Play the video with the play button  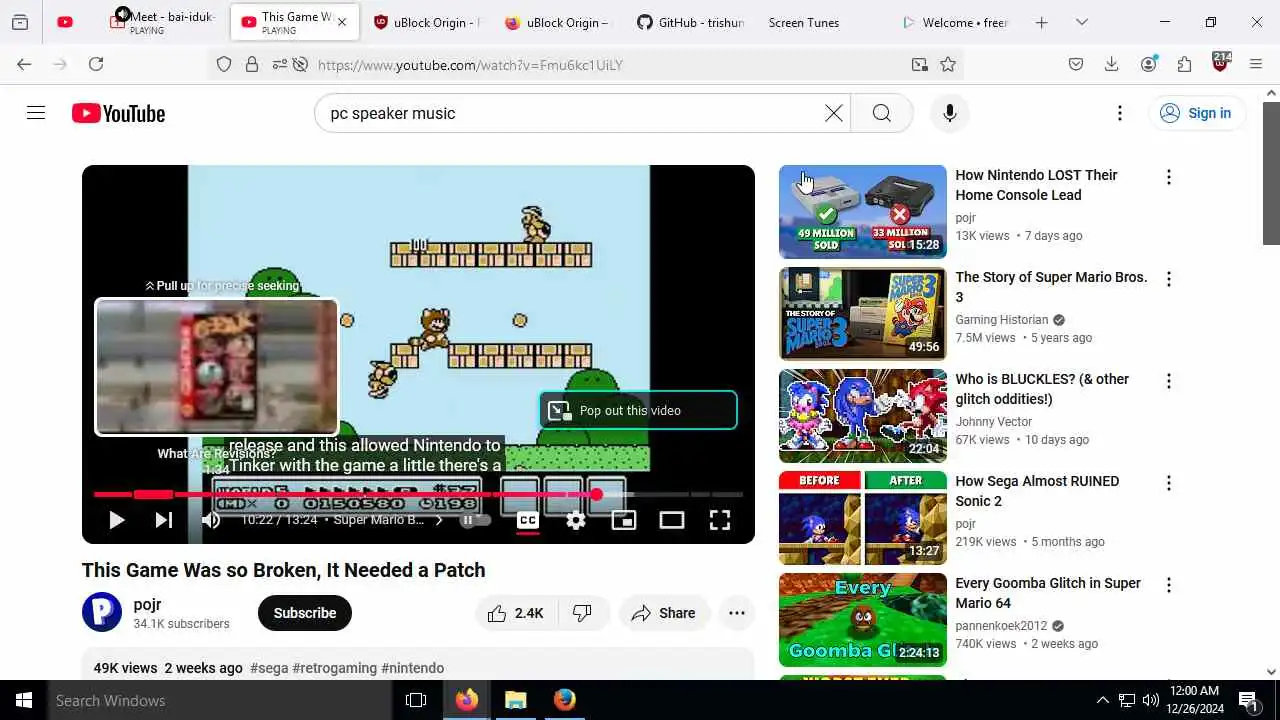pyautogui.click(x=116, y=520)
